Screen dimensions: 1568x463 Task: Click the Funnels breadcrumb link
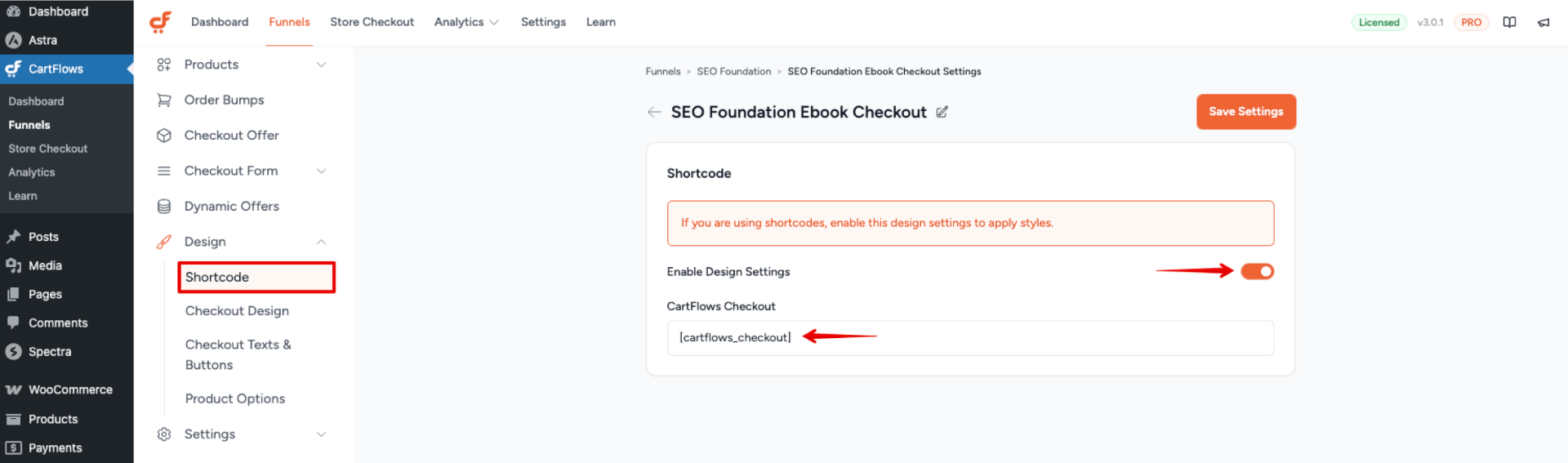[663, 72]
